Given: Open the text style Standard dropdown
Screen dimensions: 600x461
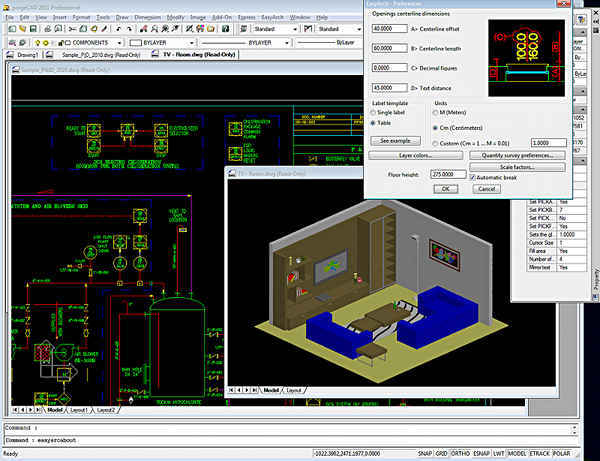Looking at the screenshot, I should coord(295,29).
